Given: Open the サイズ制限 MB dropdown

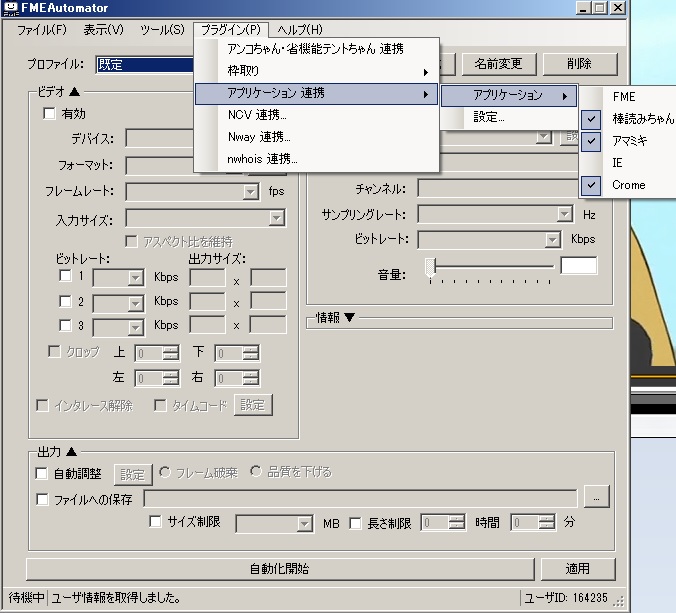Looking at the screenshot, I should pos(305,524).
